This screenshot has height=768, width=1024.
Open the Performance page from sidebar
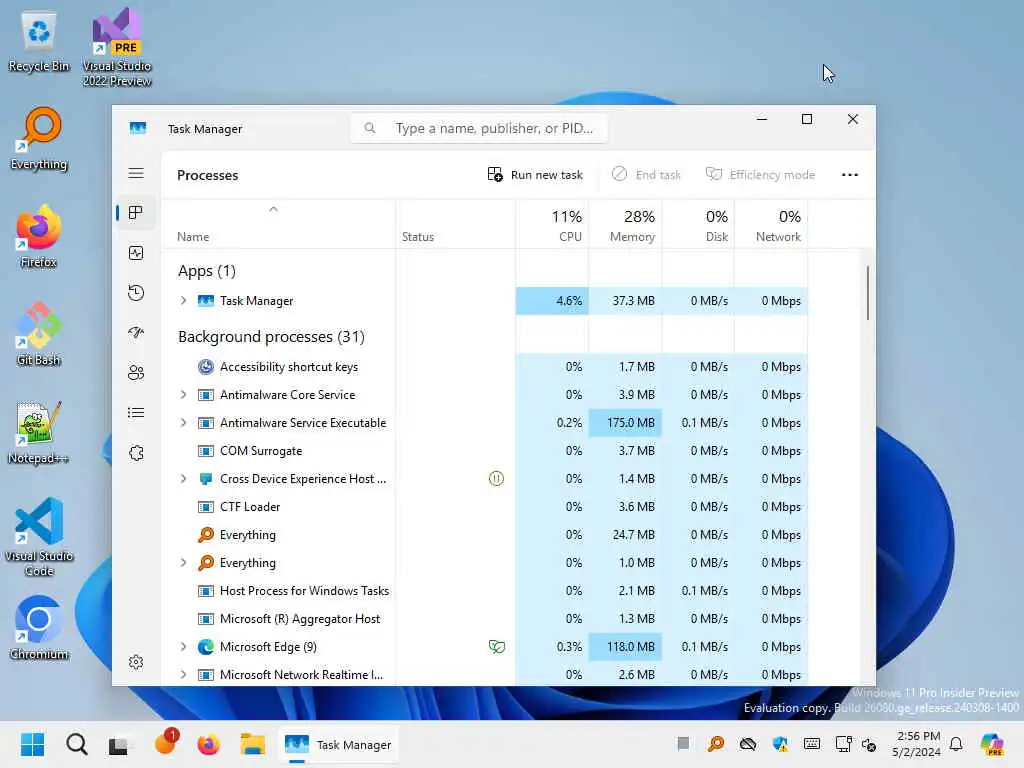[x=136, y=253]
